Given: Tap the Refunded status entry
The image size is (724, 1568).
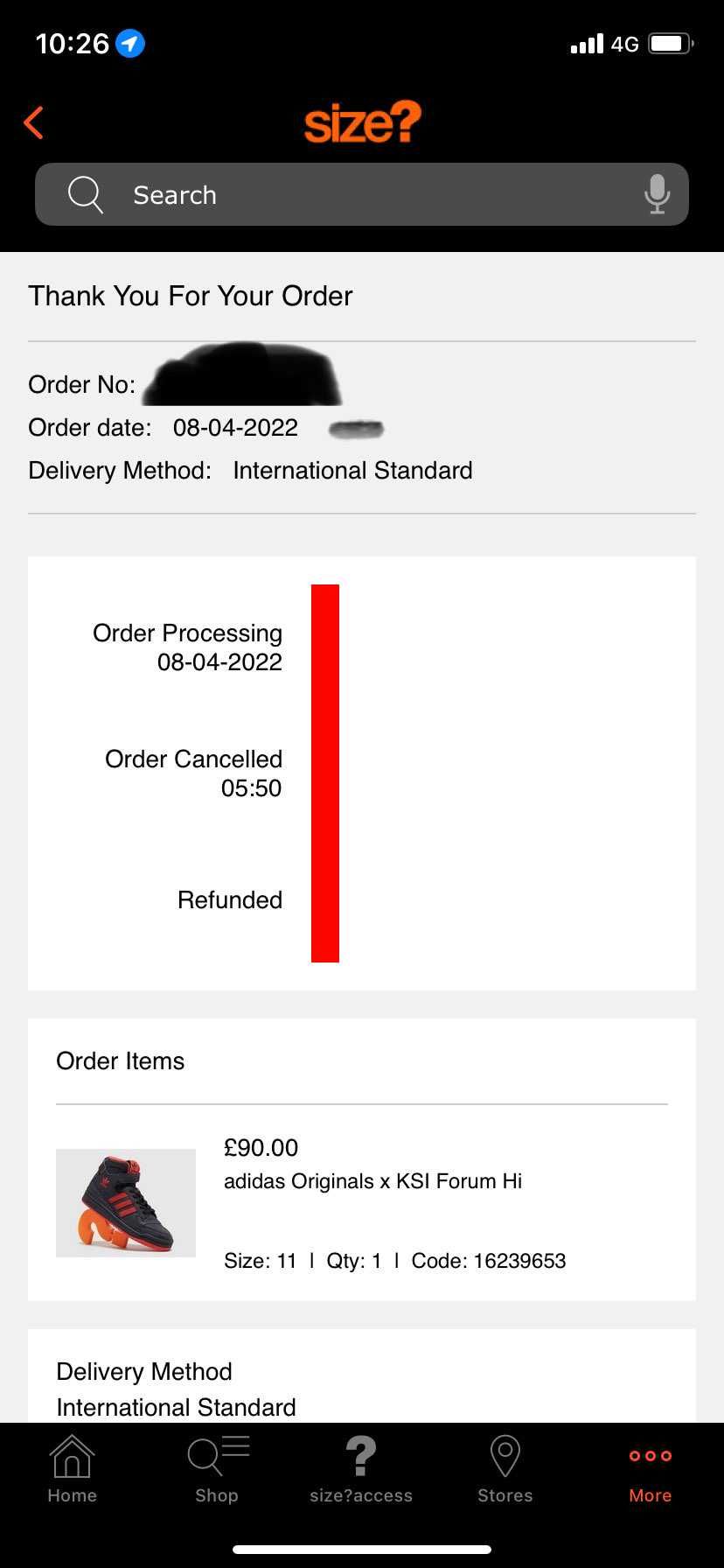Looking at the screenshot, I should (230, 899).
